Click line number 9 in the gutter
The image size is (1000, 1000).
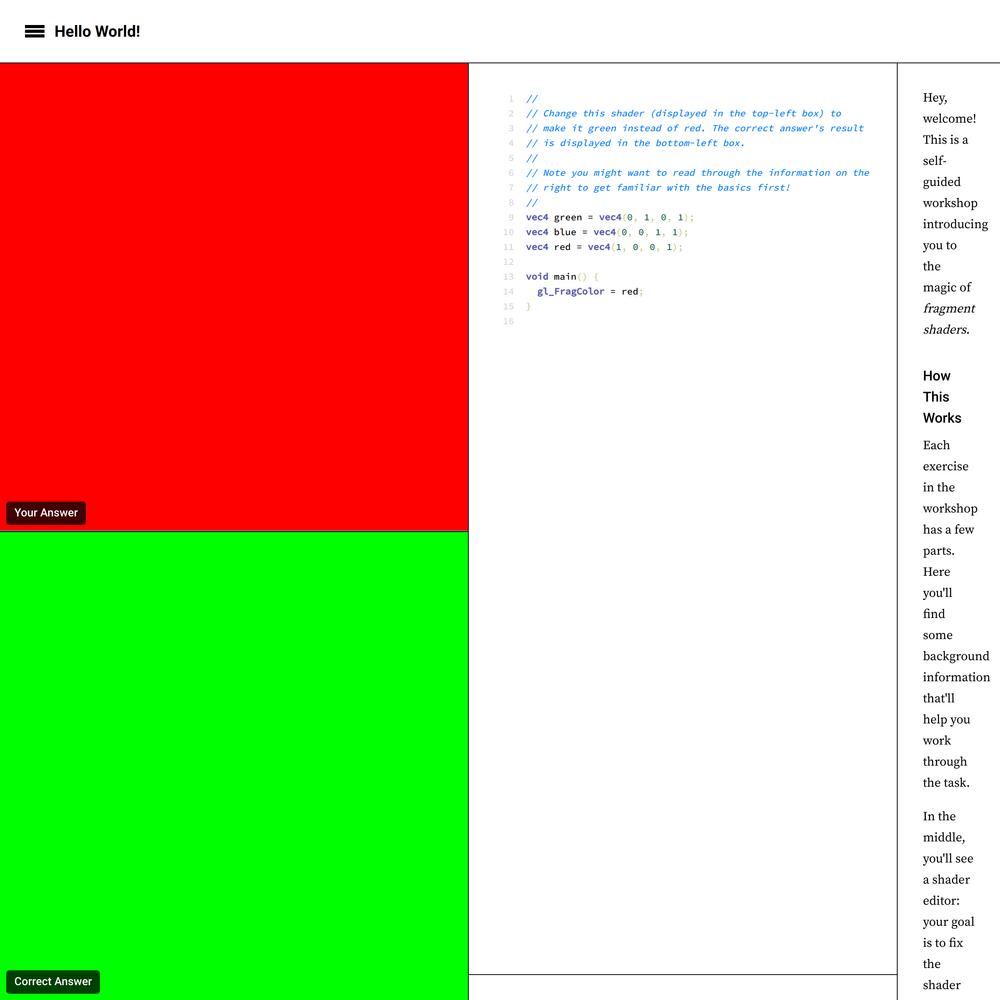click(x=511, y=217)
